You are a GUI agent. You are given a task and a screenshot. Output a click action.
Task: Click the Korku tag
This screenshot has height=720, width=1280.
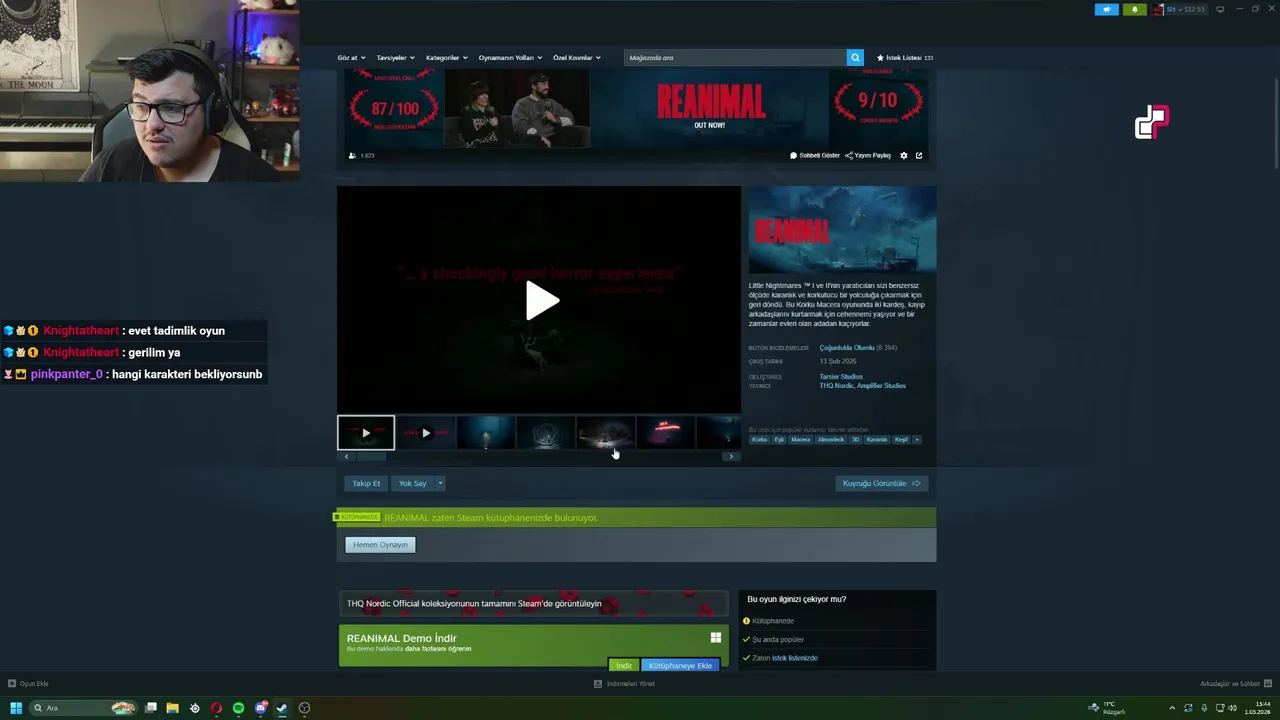tap(760, 440)
